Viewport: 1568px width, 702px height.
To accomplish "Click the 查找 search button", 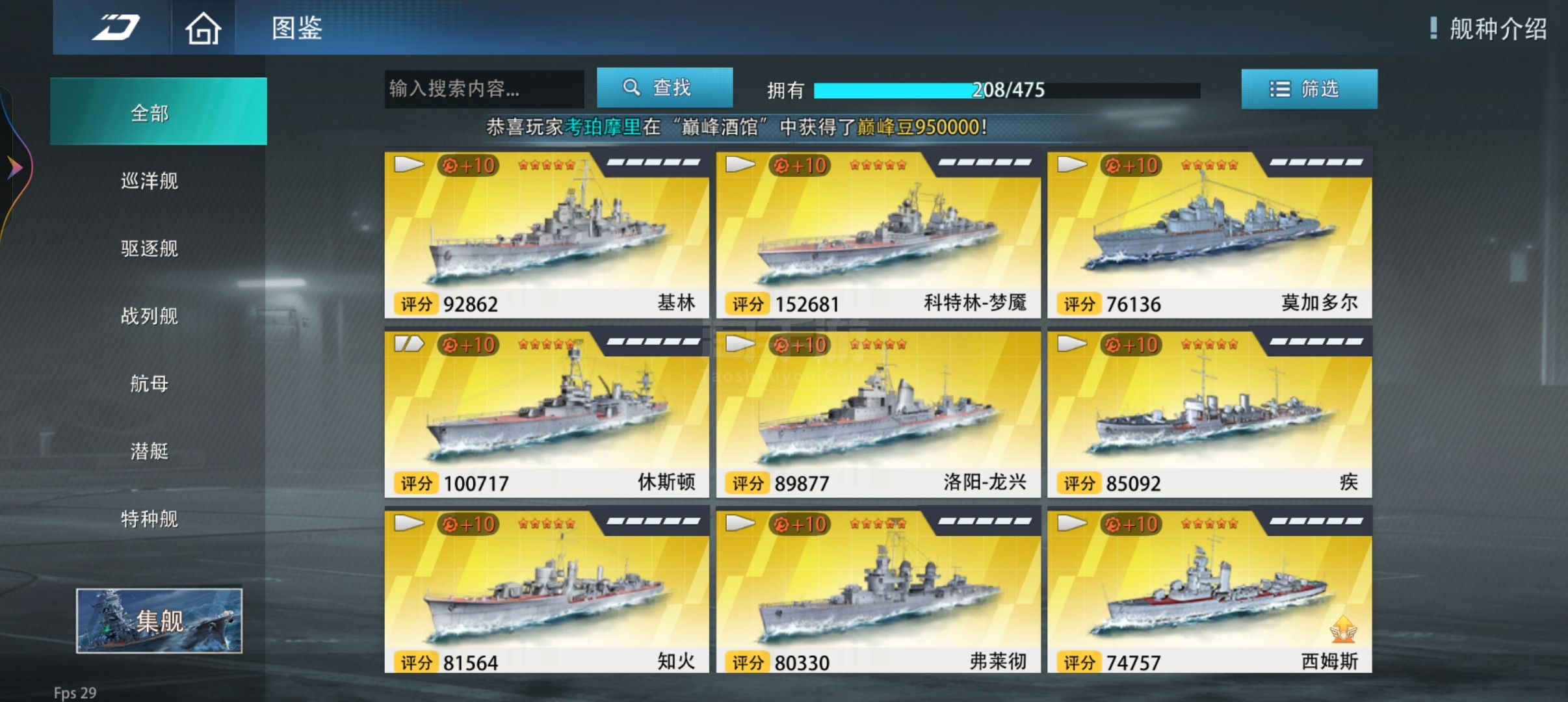I will (x=665, y=87).
